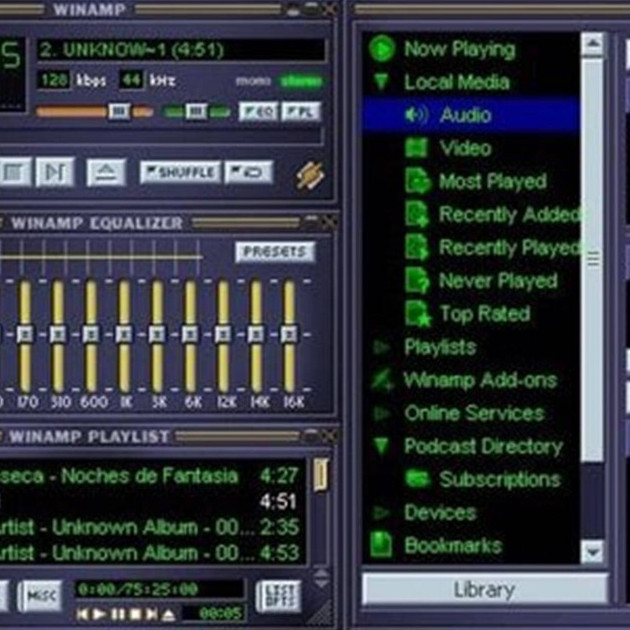Click the 14K equalizer band slider

(256, 336)
